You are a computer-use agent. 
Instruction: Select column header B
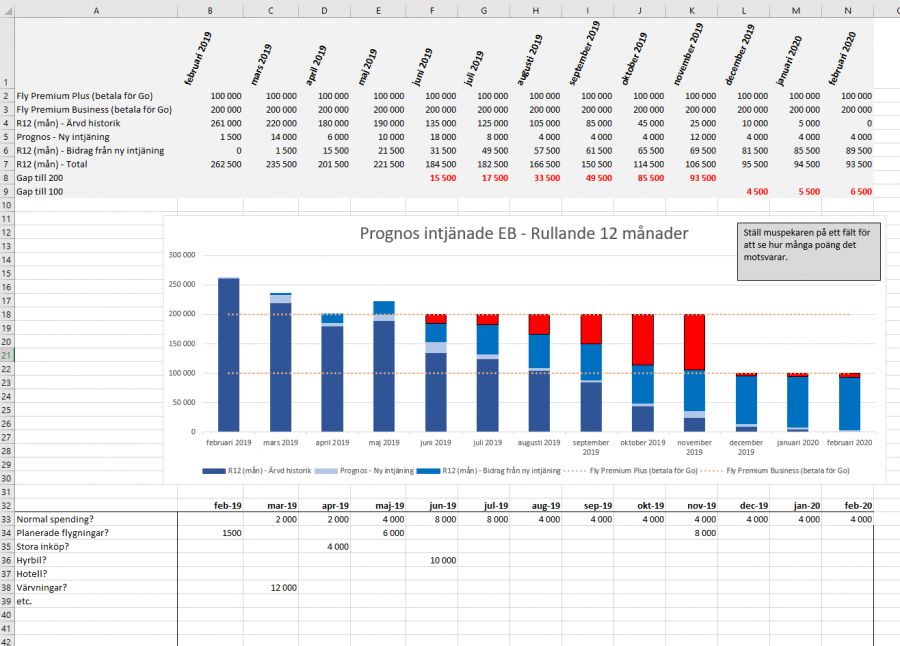click(x=209, y=10)
